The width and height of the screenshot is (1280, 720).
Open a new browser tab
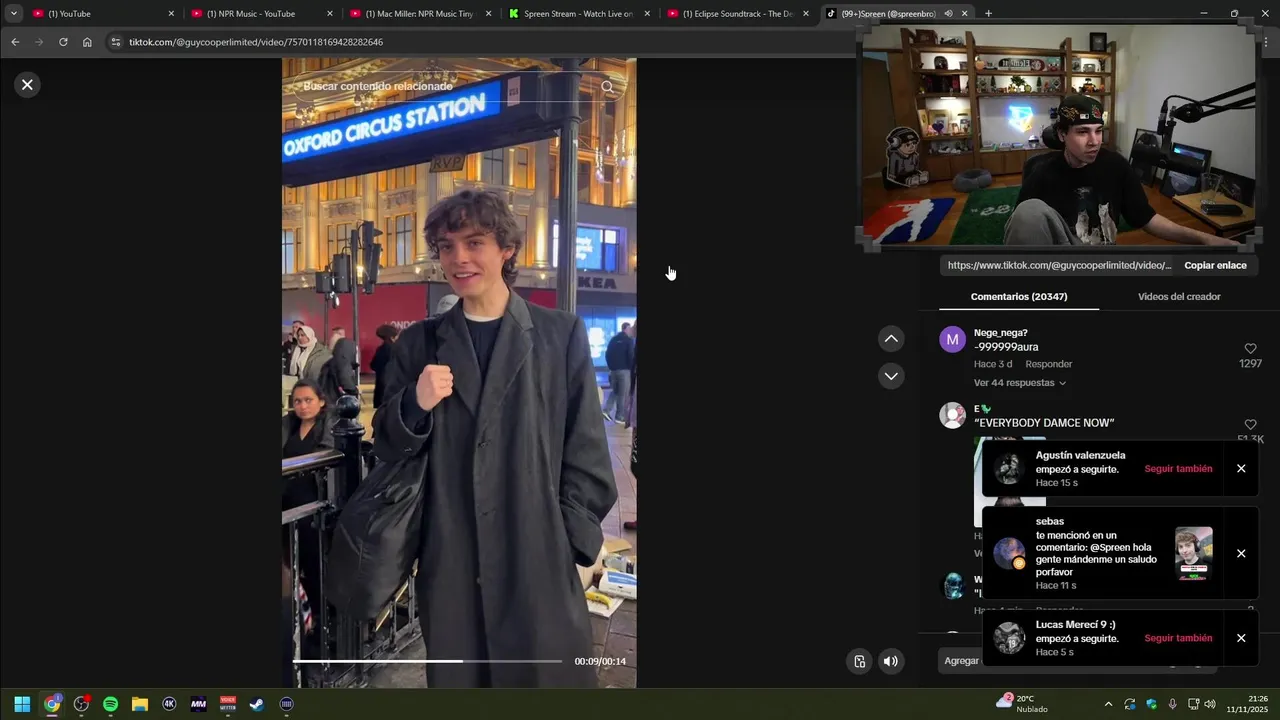click(988, 14)
